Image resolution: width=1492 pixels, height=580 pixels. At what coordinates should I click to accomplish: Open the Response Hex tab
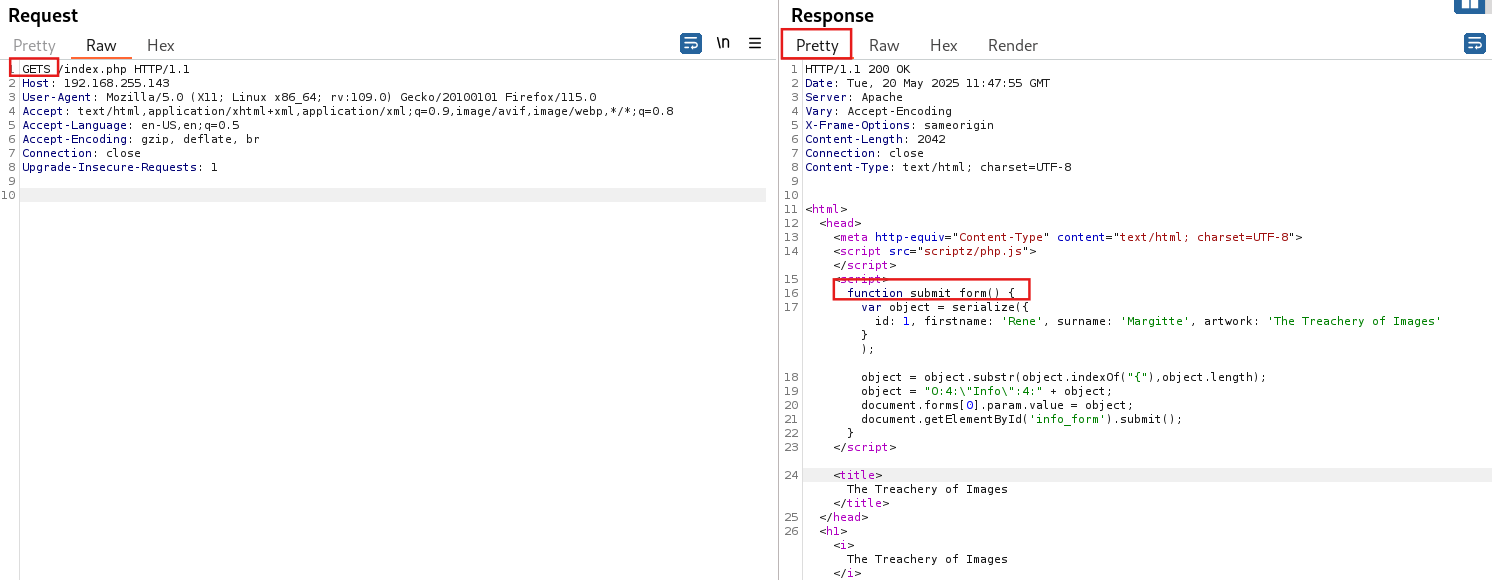pyautogui.click(x=943, y=45)
